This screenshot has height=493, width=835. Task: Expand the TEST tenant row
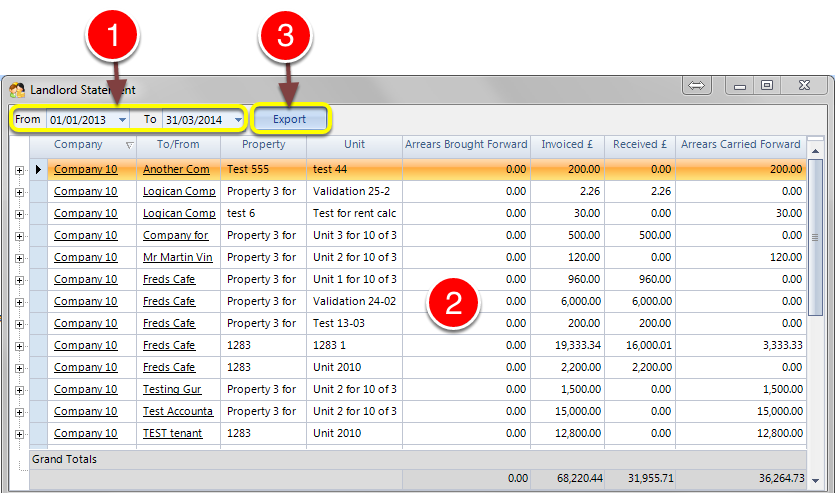click(19, 434)
